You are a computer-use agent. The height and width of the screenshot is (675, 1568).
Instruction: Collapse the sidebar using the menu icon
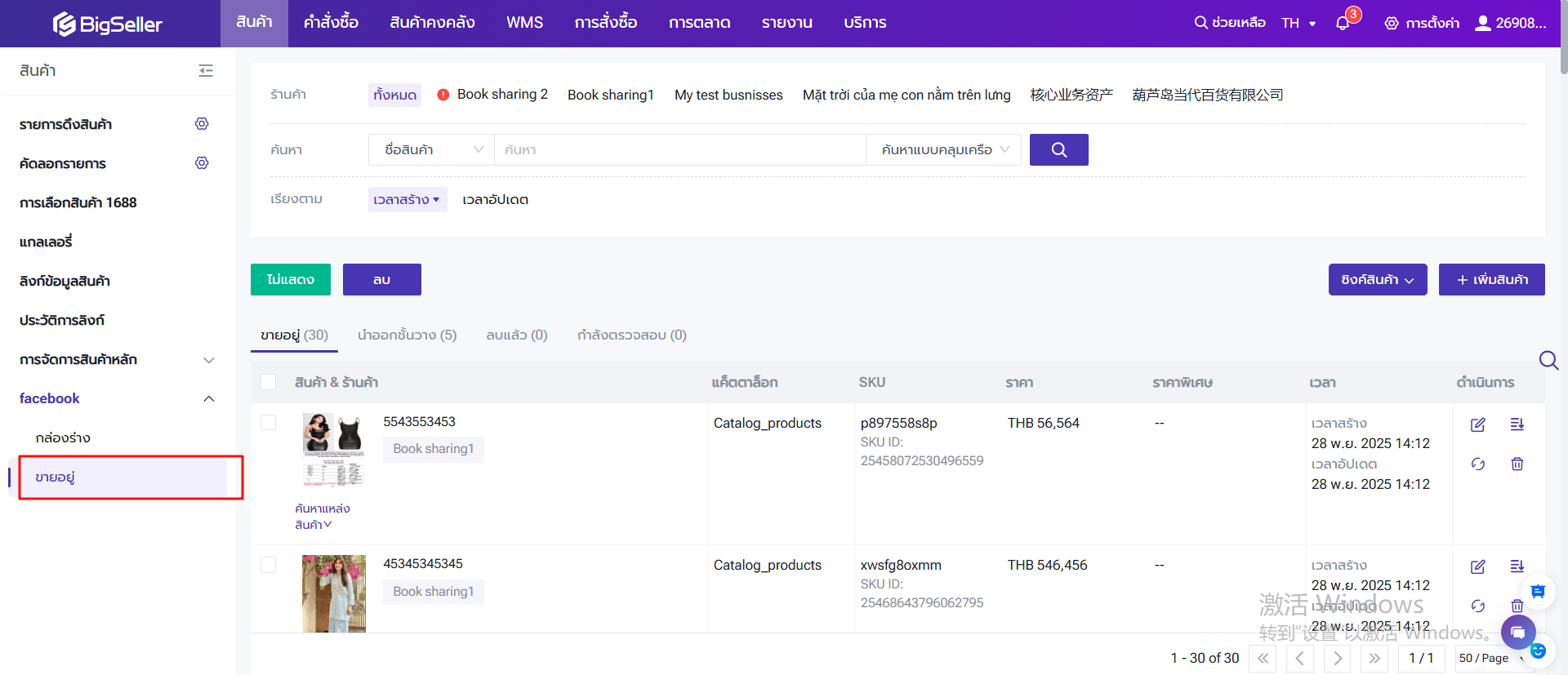[206, 71]
